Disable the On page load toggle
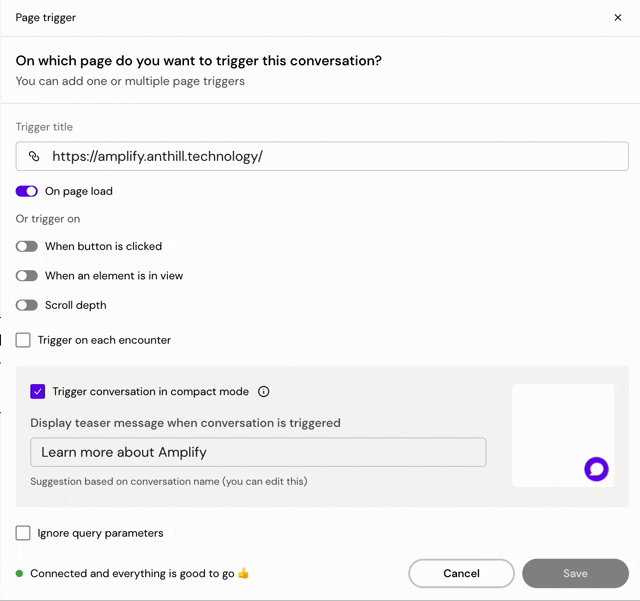The width and height of the screenshot is (640, 601). 27,191
